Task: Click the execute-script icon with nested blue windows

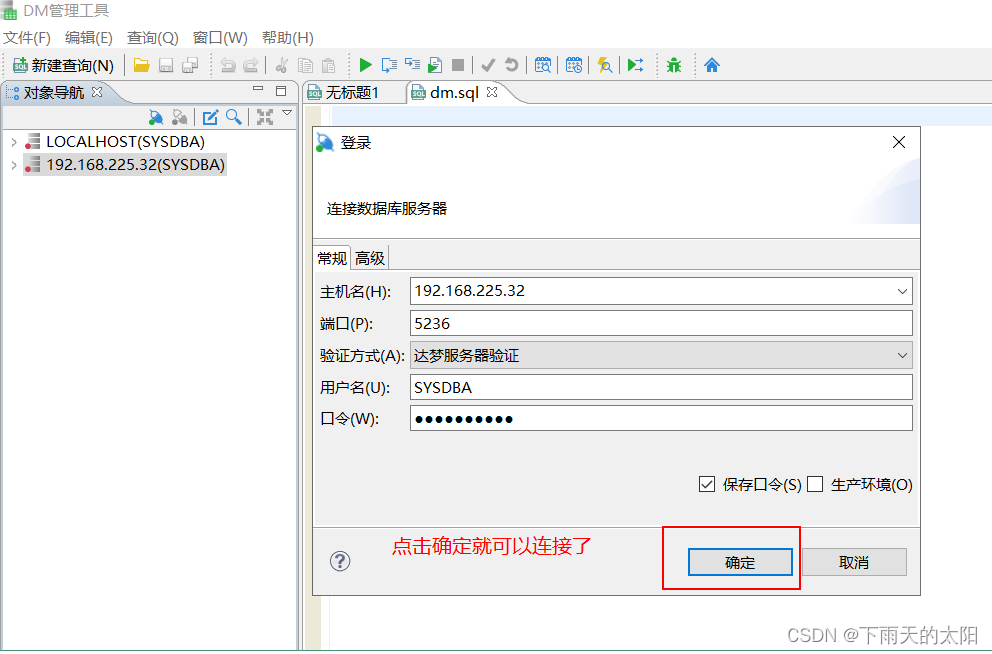Action: pyautogui.click(x=412, y=64)
